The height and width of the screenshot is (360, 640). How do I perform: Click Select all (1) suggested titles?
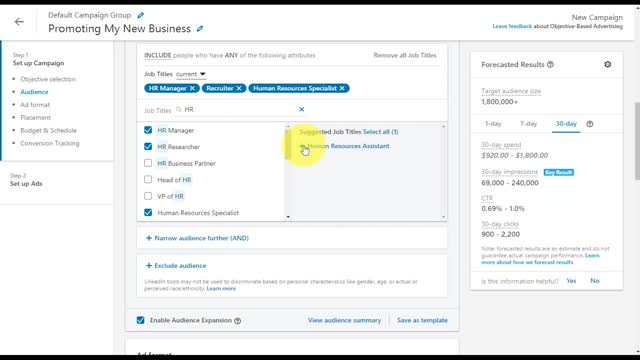pos(380,132)
